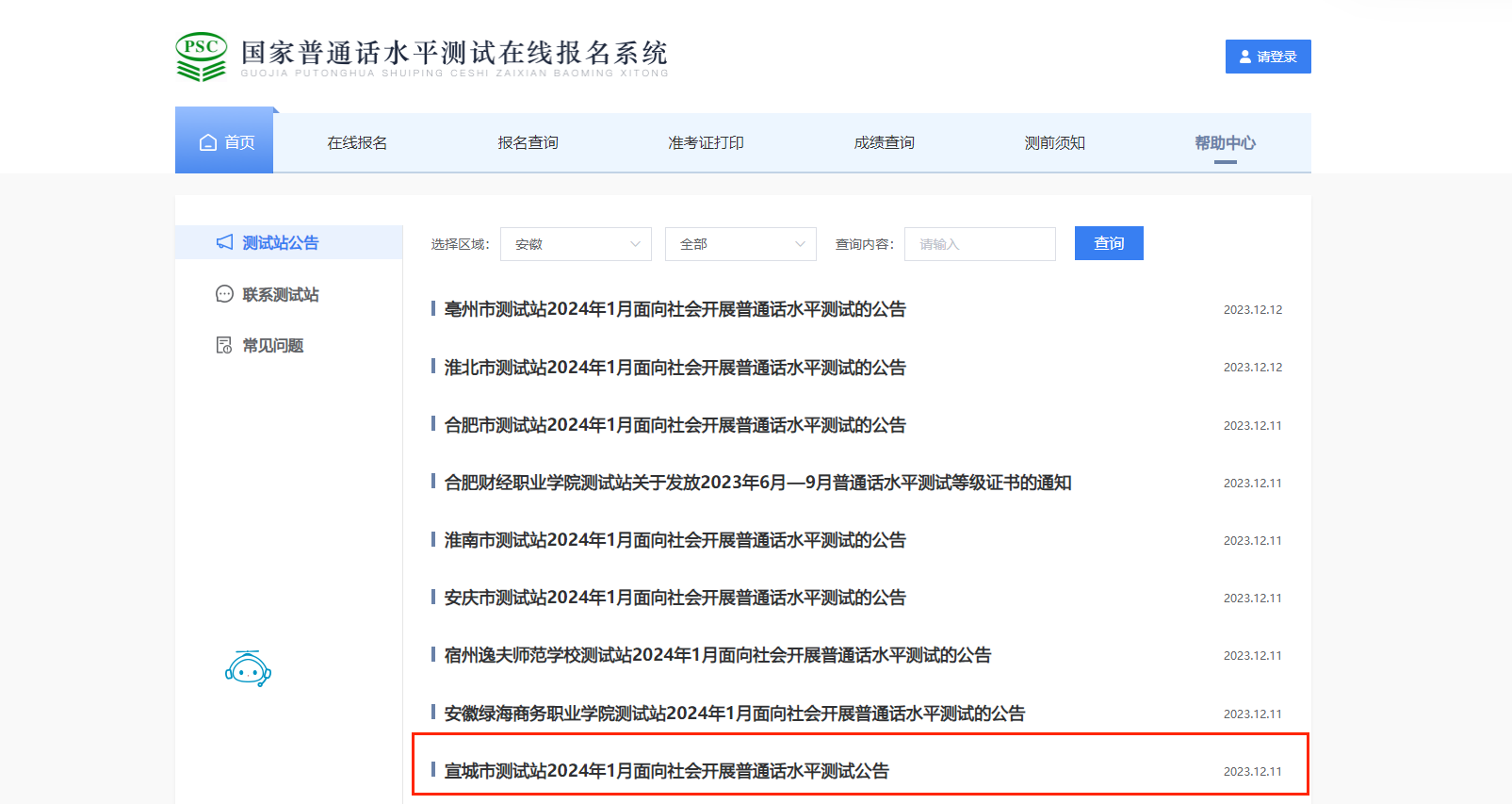Select 常见问题 in the sidebar
Viewport: 1512px width, 804px height.
[x=272, y=346]
